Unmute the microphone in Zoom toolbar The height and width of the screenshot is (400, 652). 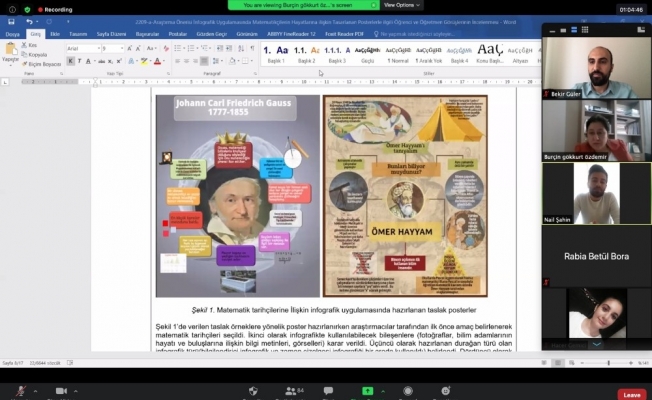(17, 390)
